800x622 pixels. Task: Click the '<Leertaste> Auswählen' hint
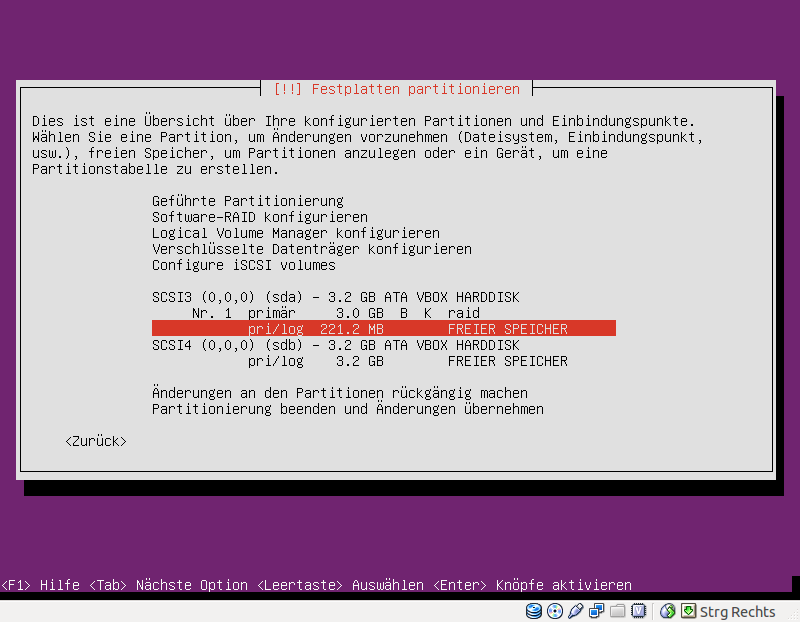point(340,585)
